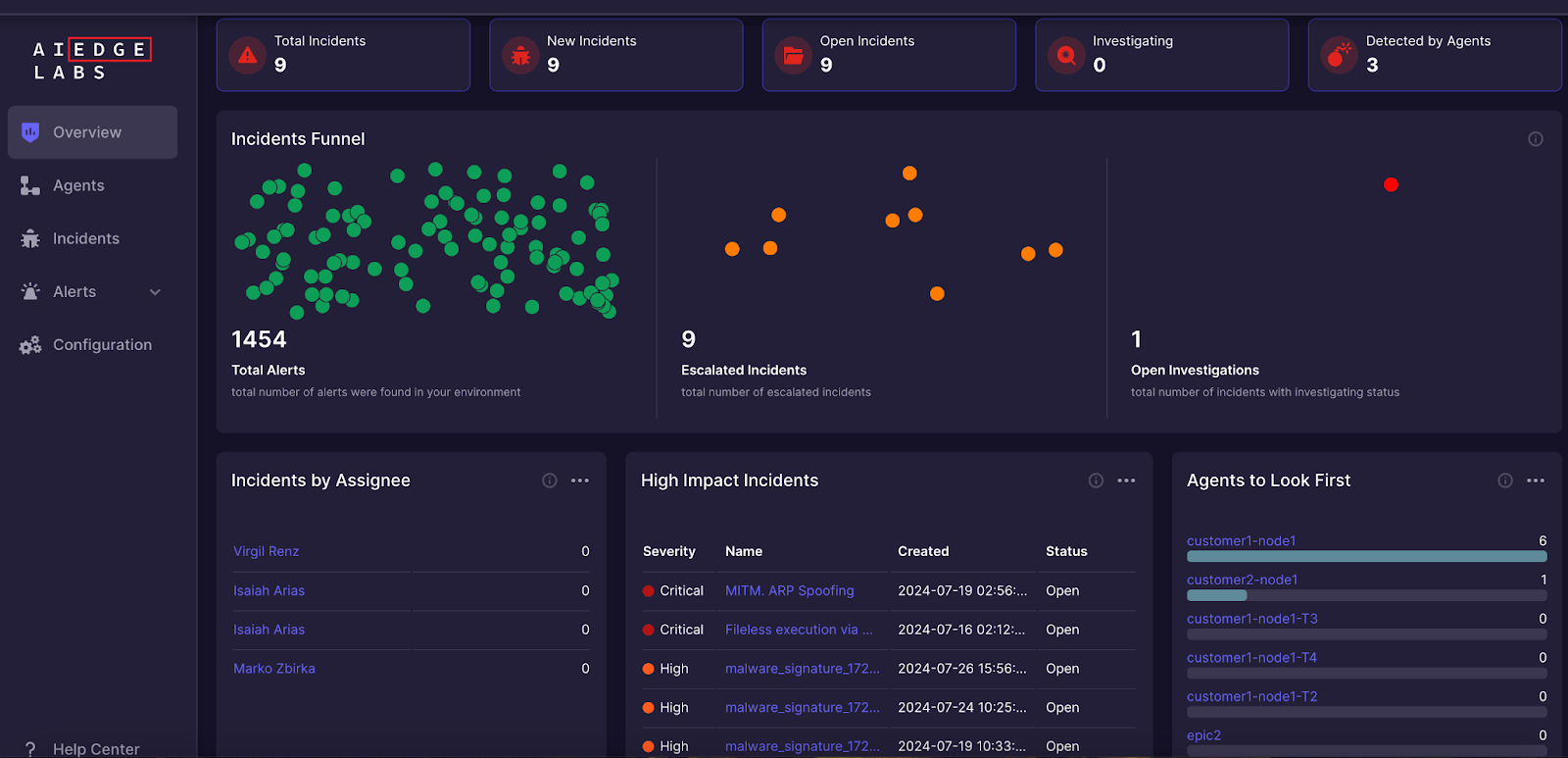
Task: Click the High Impact Incidents info icon
Action: 1096,480
